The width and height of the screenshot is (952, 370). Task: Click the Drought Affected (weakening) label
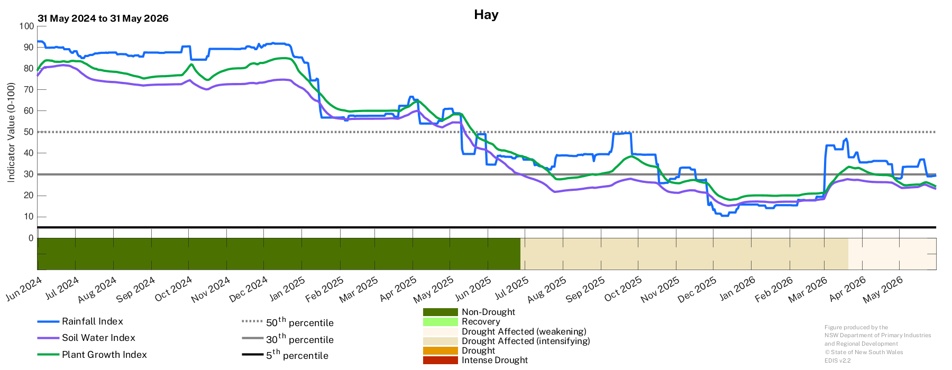[524, 331]
